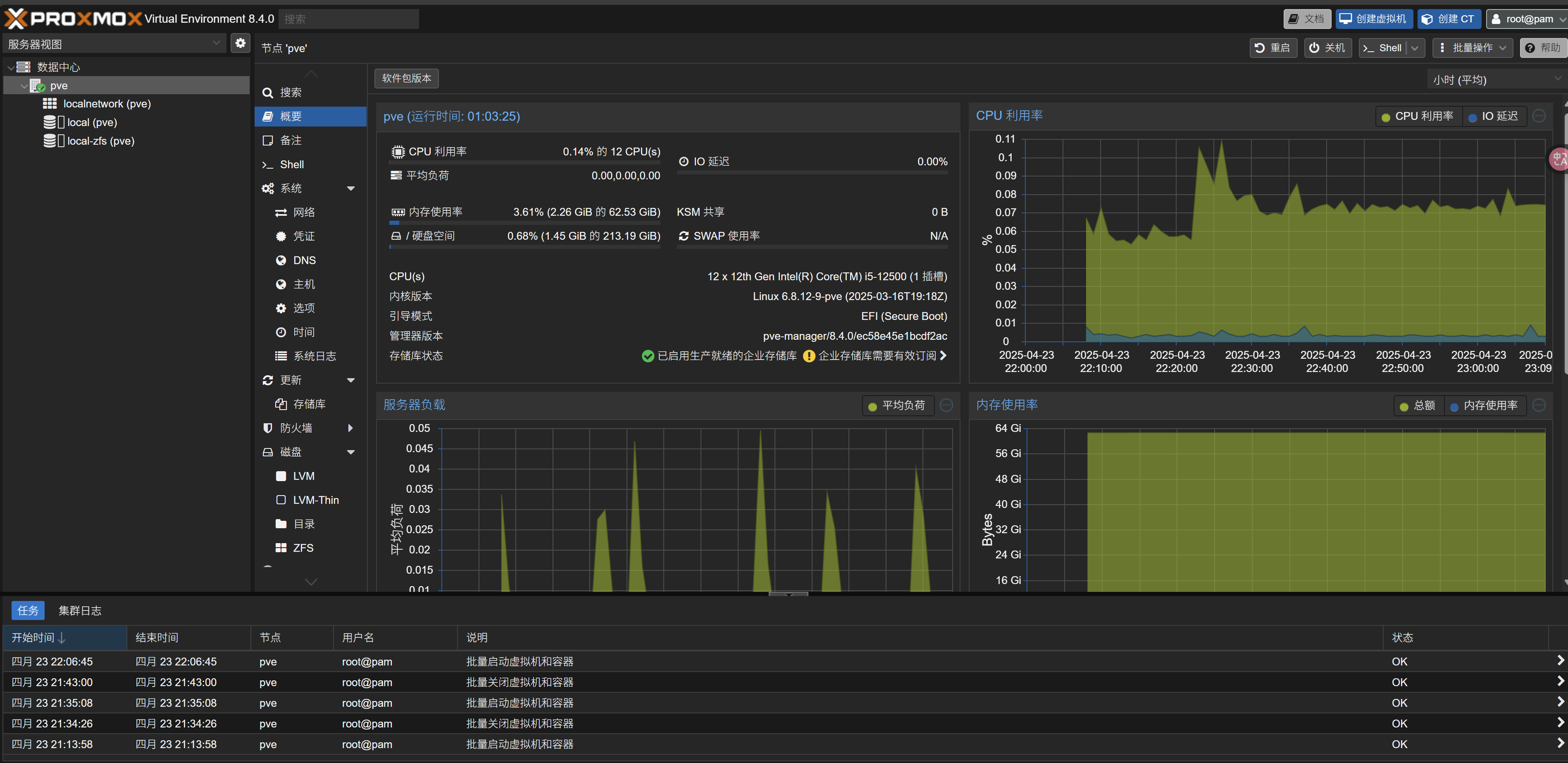Expand the toolbar Shell dropdown arrow
This screenshot has width=1568, height=763.
pos(1415,48)
